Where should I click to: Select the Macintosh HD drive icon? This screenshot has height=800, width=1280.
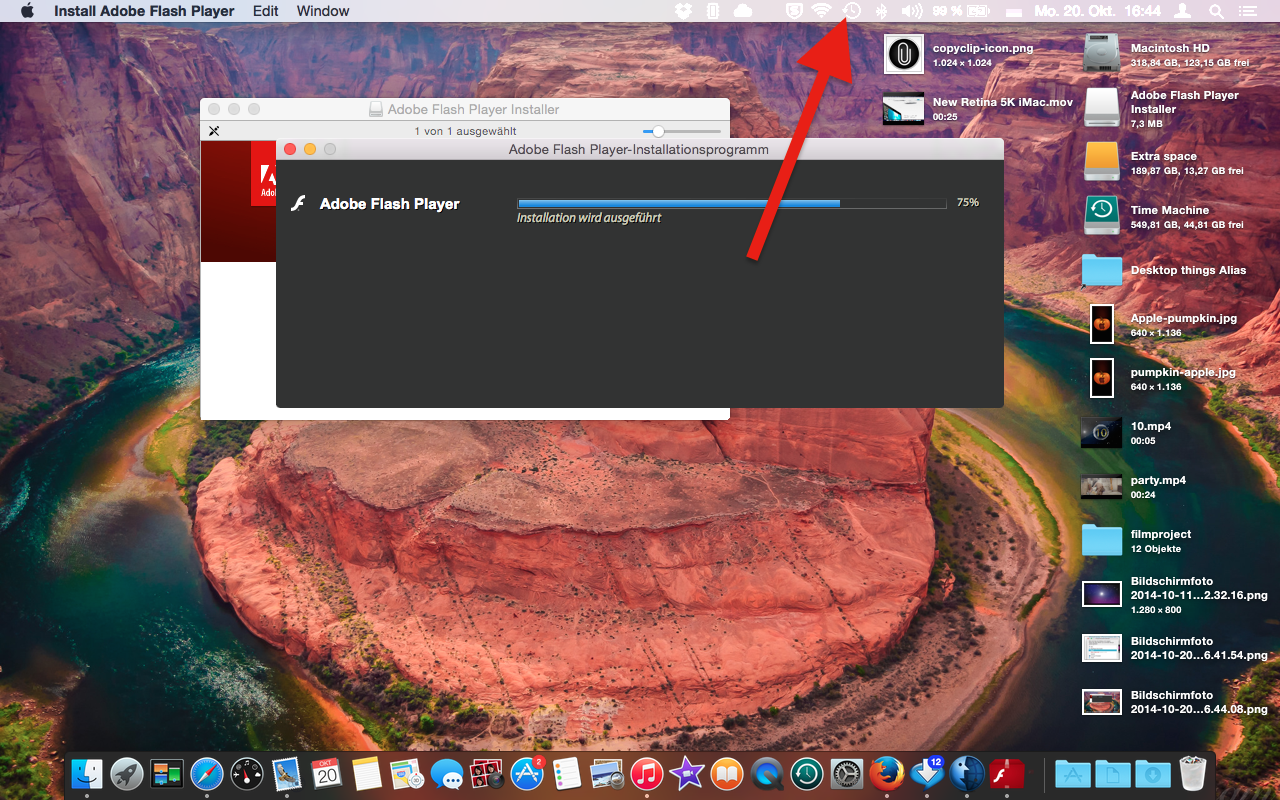tap(1102, 54)
